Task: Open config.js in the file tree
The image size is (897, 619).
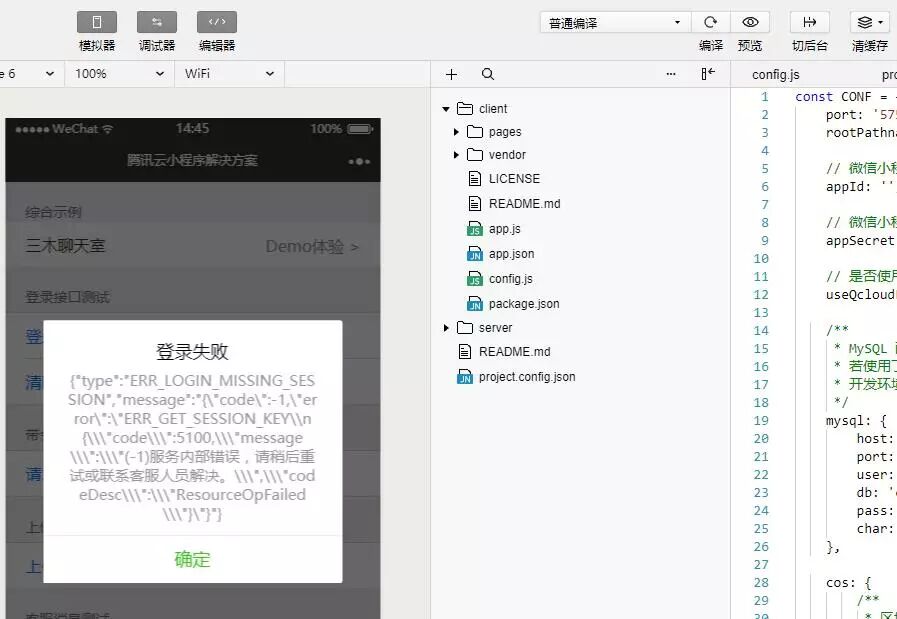Action: (x=510, y=279)
